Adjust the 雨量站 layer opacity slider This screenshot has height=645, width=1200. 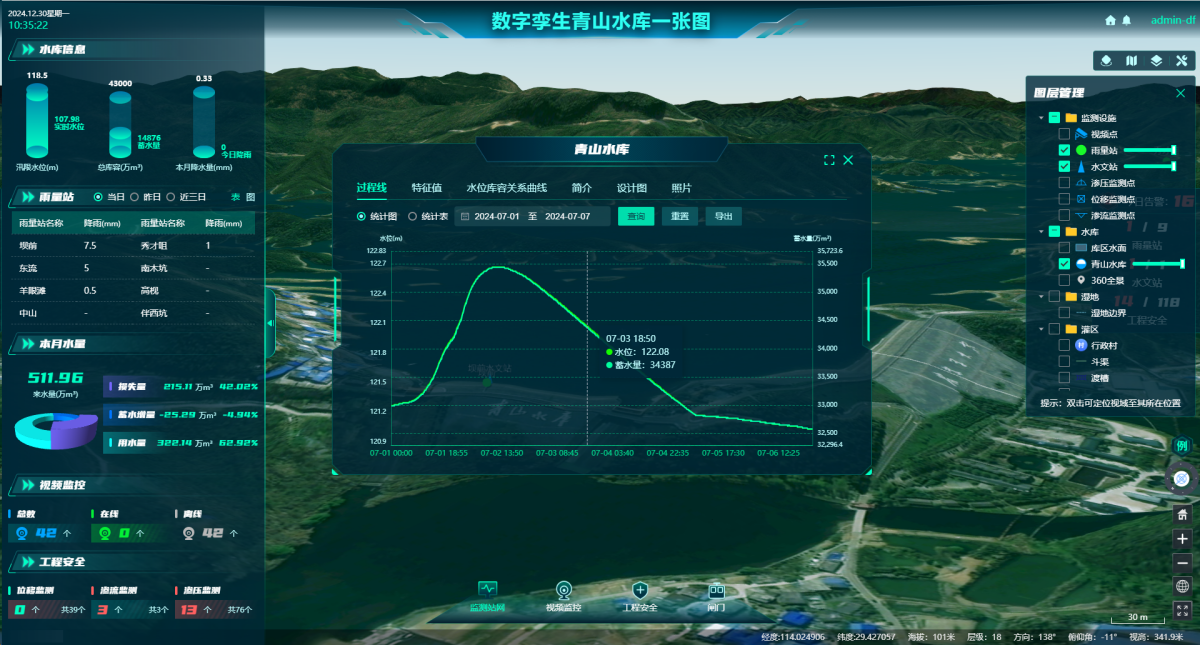(x=1150, y=150)
